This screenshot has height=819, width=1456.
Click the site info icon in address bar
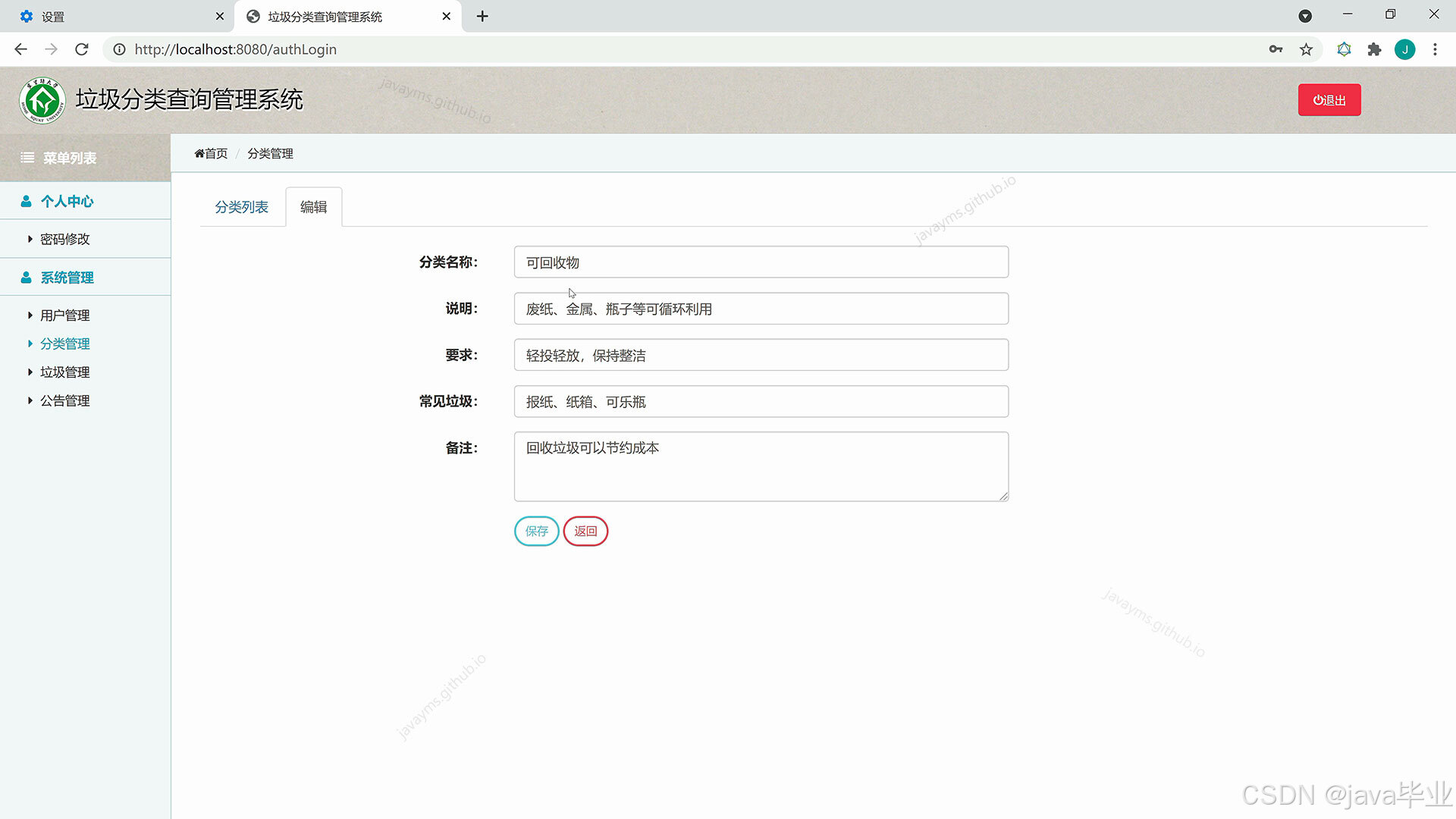tap(119, 49)
